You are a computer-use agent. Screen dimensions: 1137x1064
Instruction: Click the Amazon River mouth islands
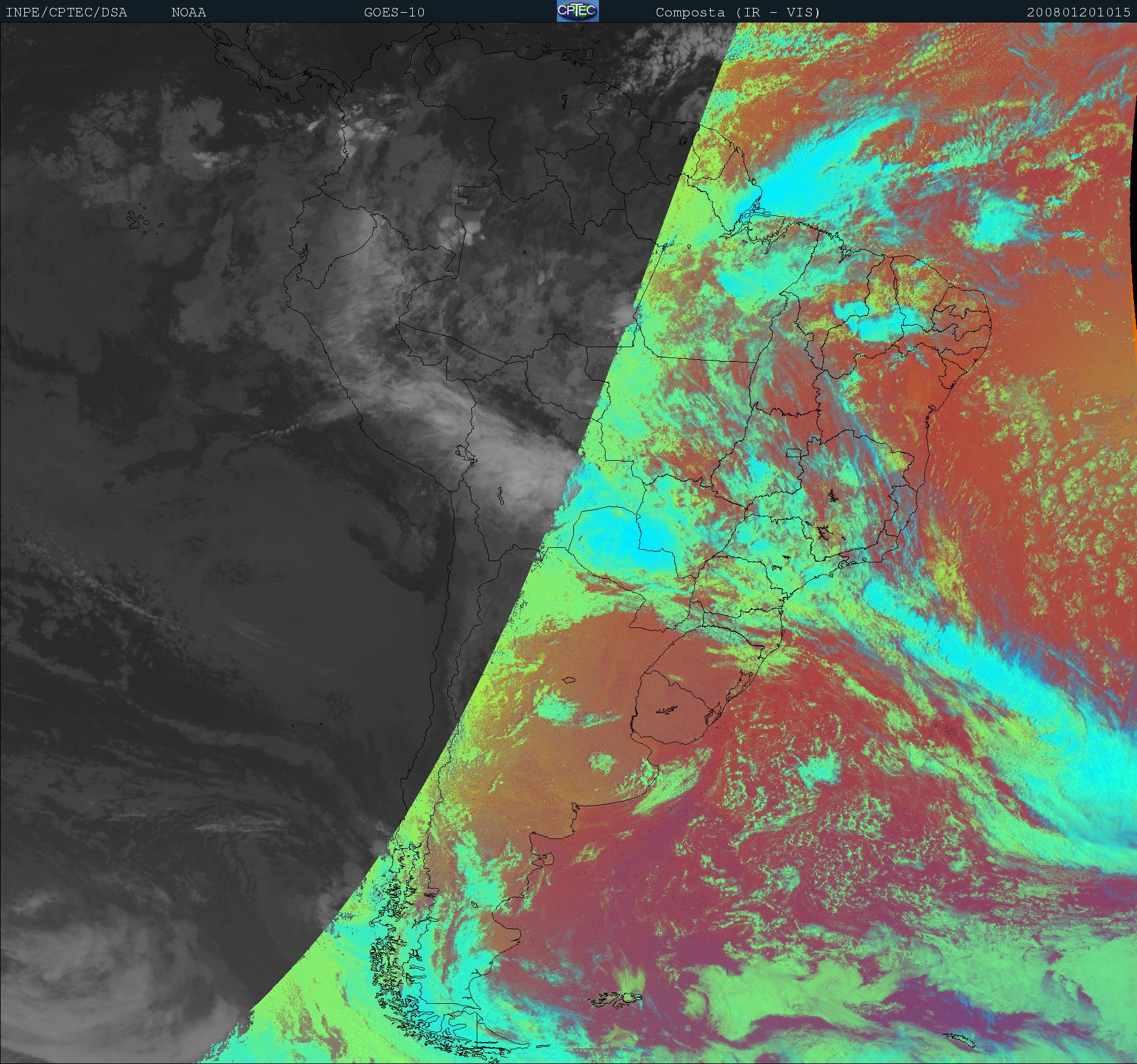(x=757, y=211)
